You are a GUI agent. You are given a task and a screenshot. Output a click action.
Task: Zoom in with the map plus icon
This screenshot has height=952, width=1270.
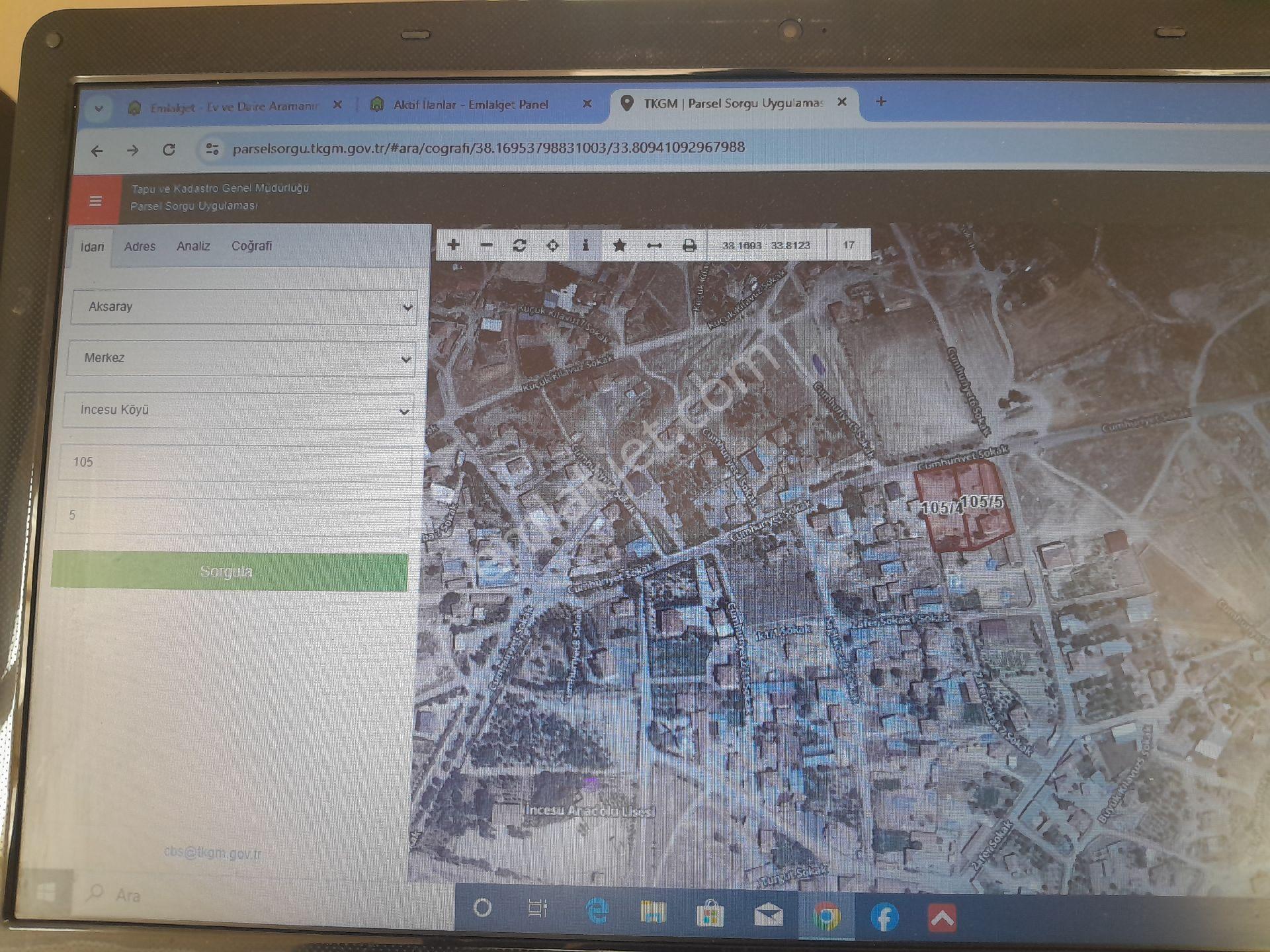pos(453,245)
